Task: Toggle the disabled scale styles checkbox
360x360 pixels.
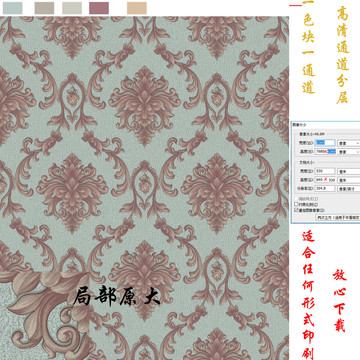Action: pyautogui.click(x=296, y=198)
